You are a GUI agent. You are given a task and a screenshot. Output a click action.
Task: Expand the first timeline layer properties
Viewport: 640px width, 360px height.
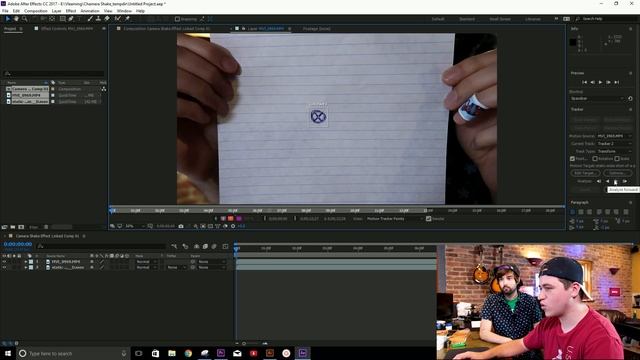pyautogui.click(x=26, y=262)
